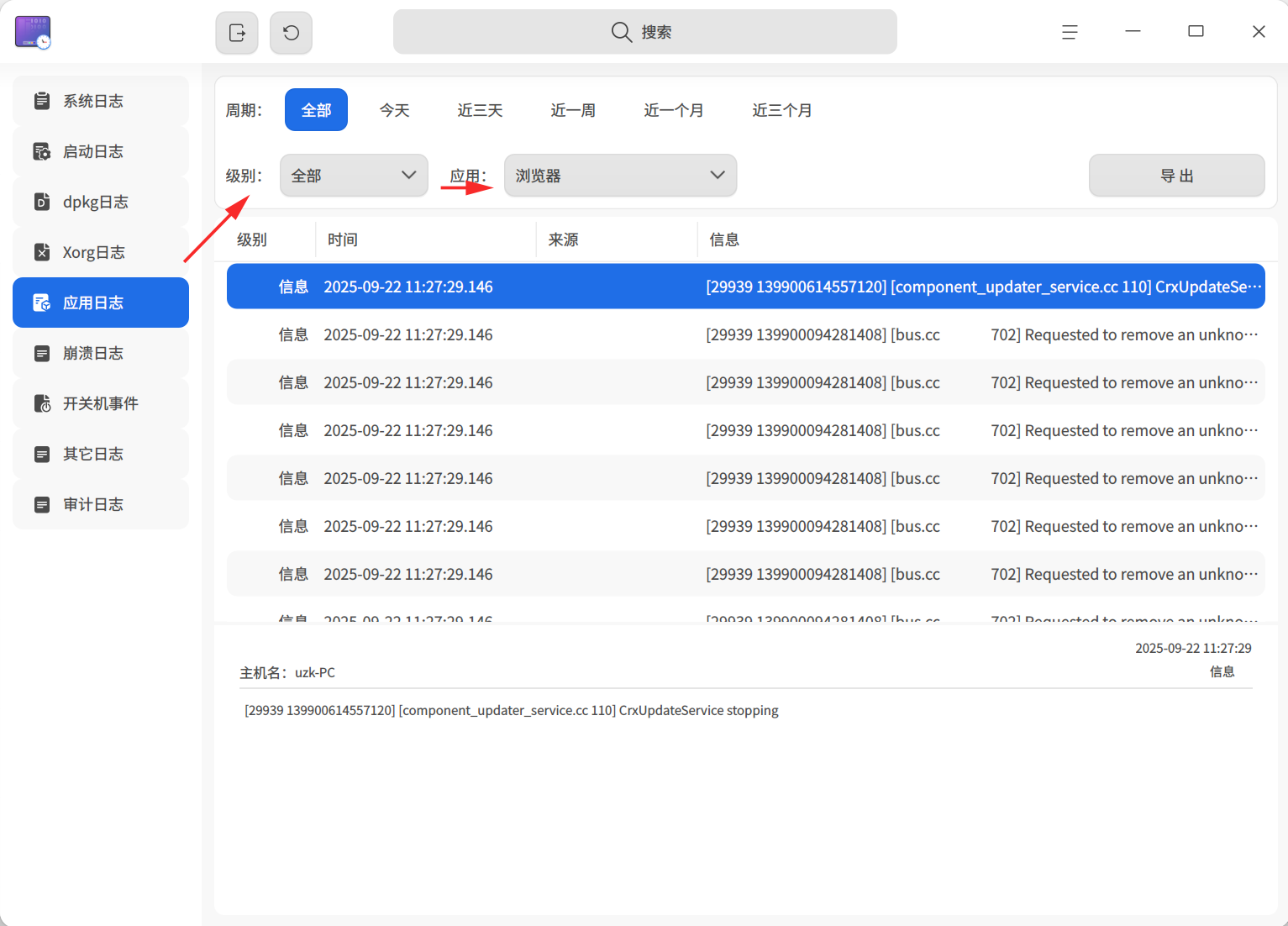Minimize the log viewer window

pos(1133,32)
